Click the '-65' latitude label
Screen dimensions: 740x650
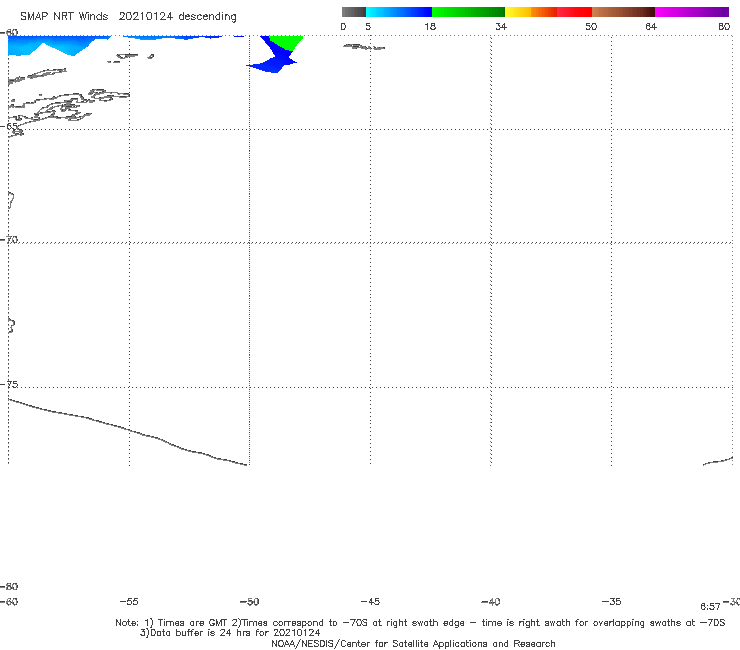[9, 126]
